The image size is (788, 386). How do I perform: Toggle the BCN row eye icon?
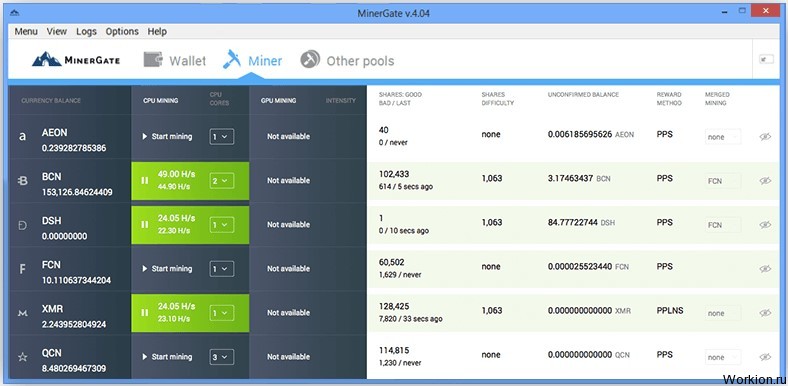(765, 180)
